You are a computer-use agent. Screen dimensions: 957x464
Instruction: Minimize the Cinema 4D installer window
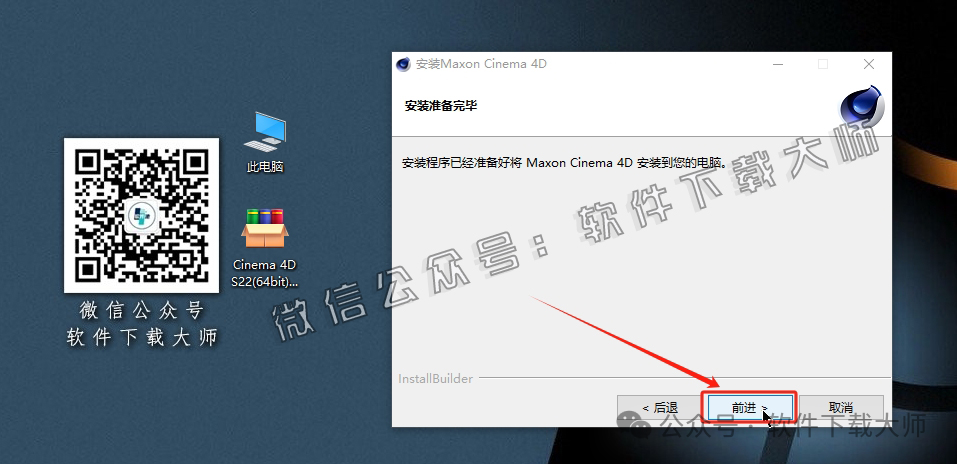(x=777, y=64)
